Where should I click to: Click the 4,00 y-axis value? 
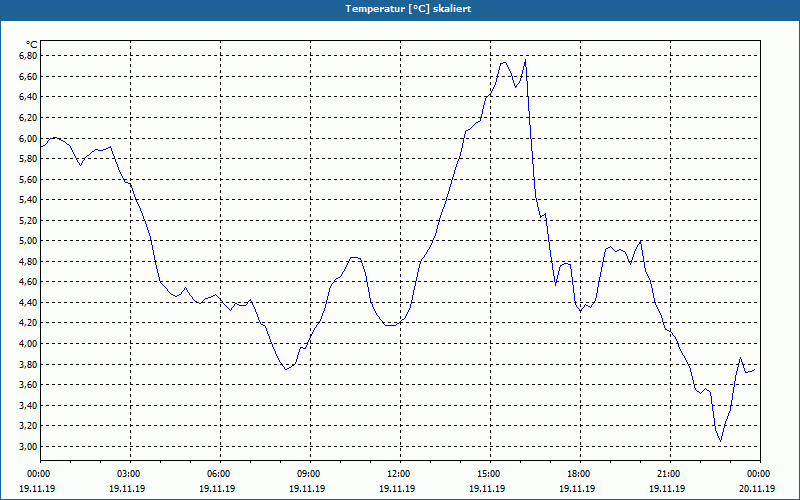pyautogui.click(x=29, y=343)
